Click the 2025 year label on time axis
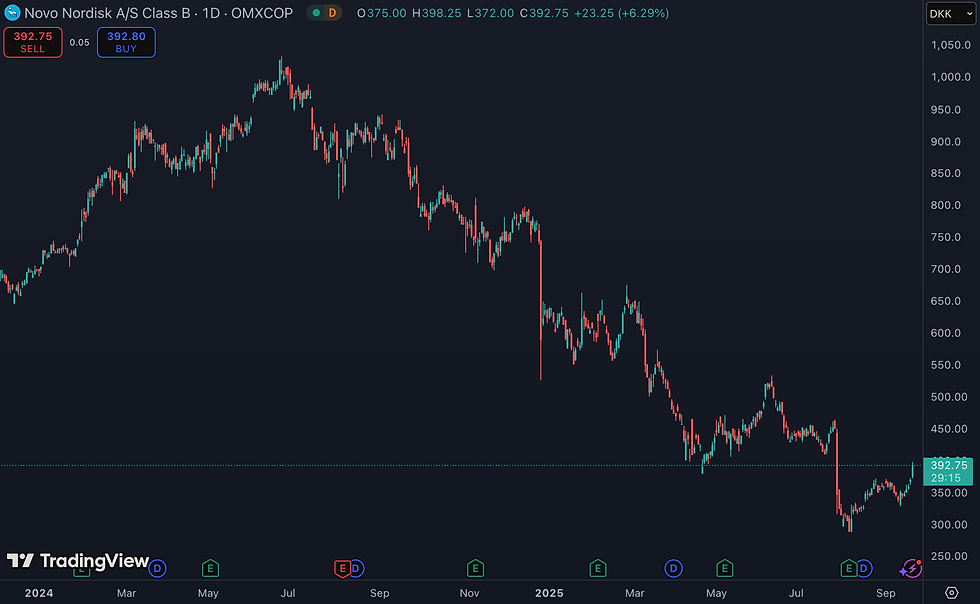The width and height of the screenshot is (980, 604). point(549,593)
